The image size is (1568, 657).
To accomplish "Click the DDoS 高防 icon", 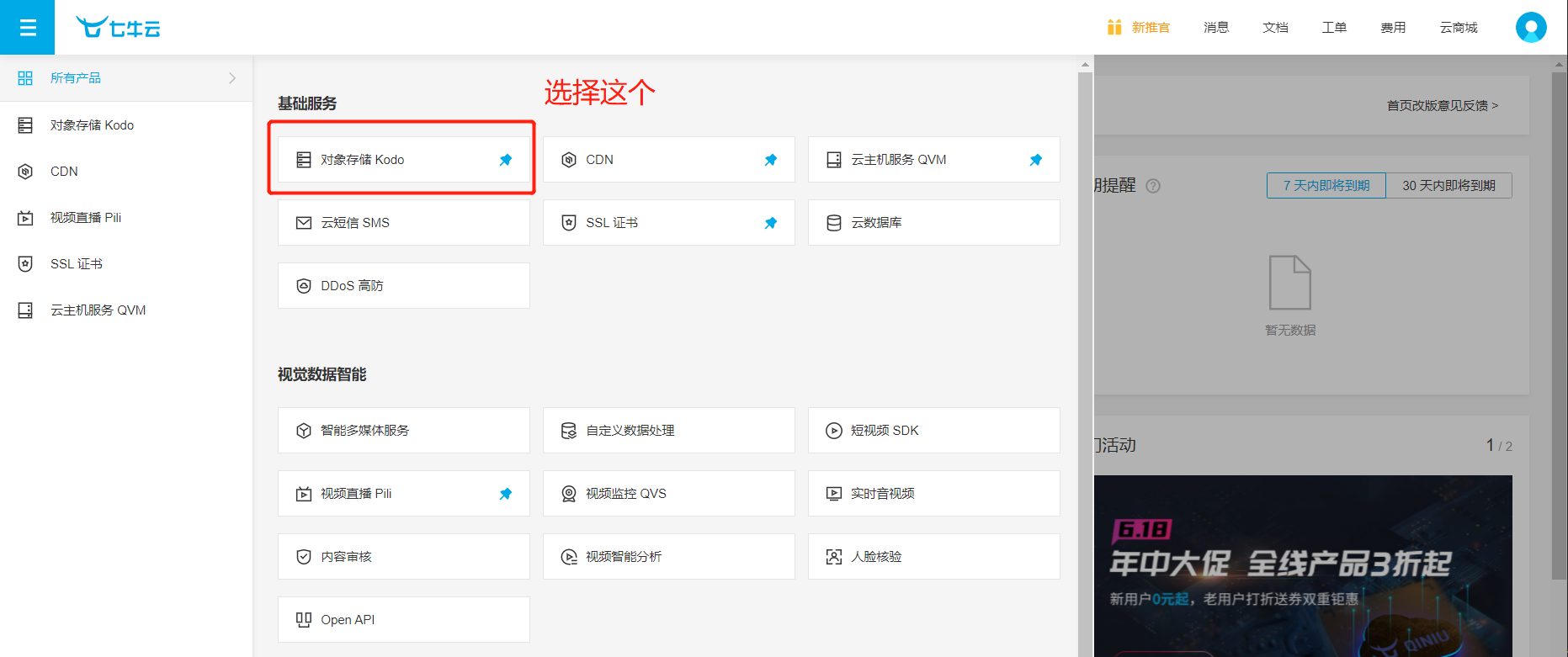I will (x=304, y=286).
